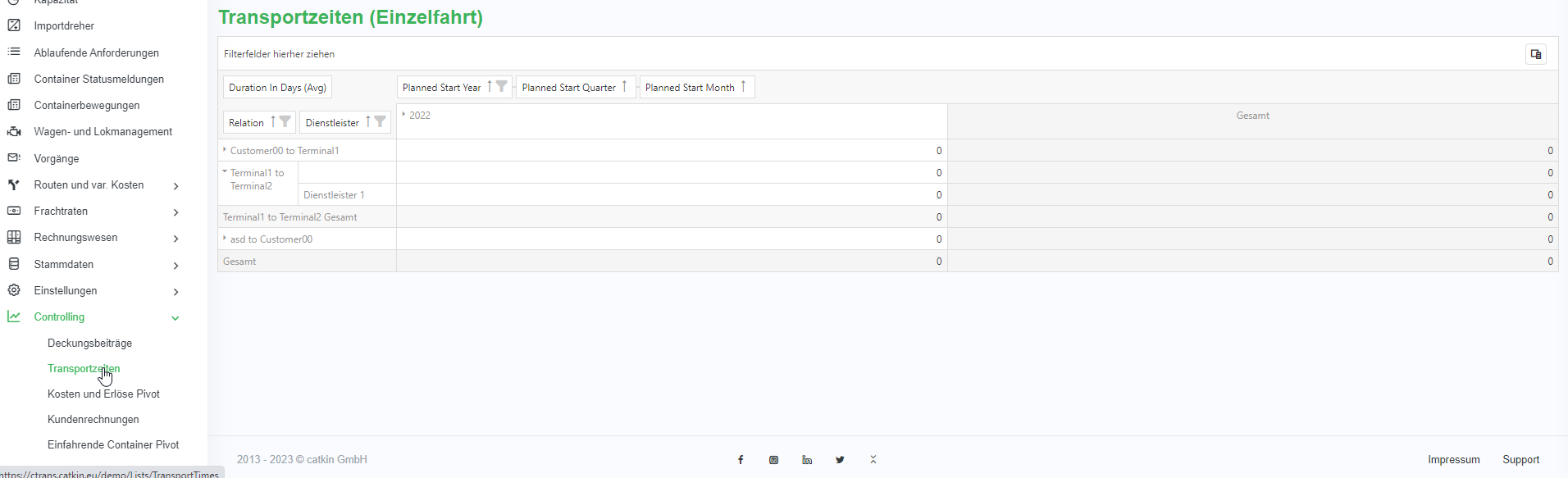
Task: Open filter for Planned Start Year
Action: (x=502, y=87)
